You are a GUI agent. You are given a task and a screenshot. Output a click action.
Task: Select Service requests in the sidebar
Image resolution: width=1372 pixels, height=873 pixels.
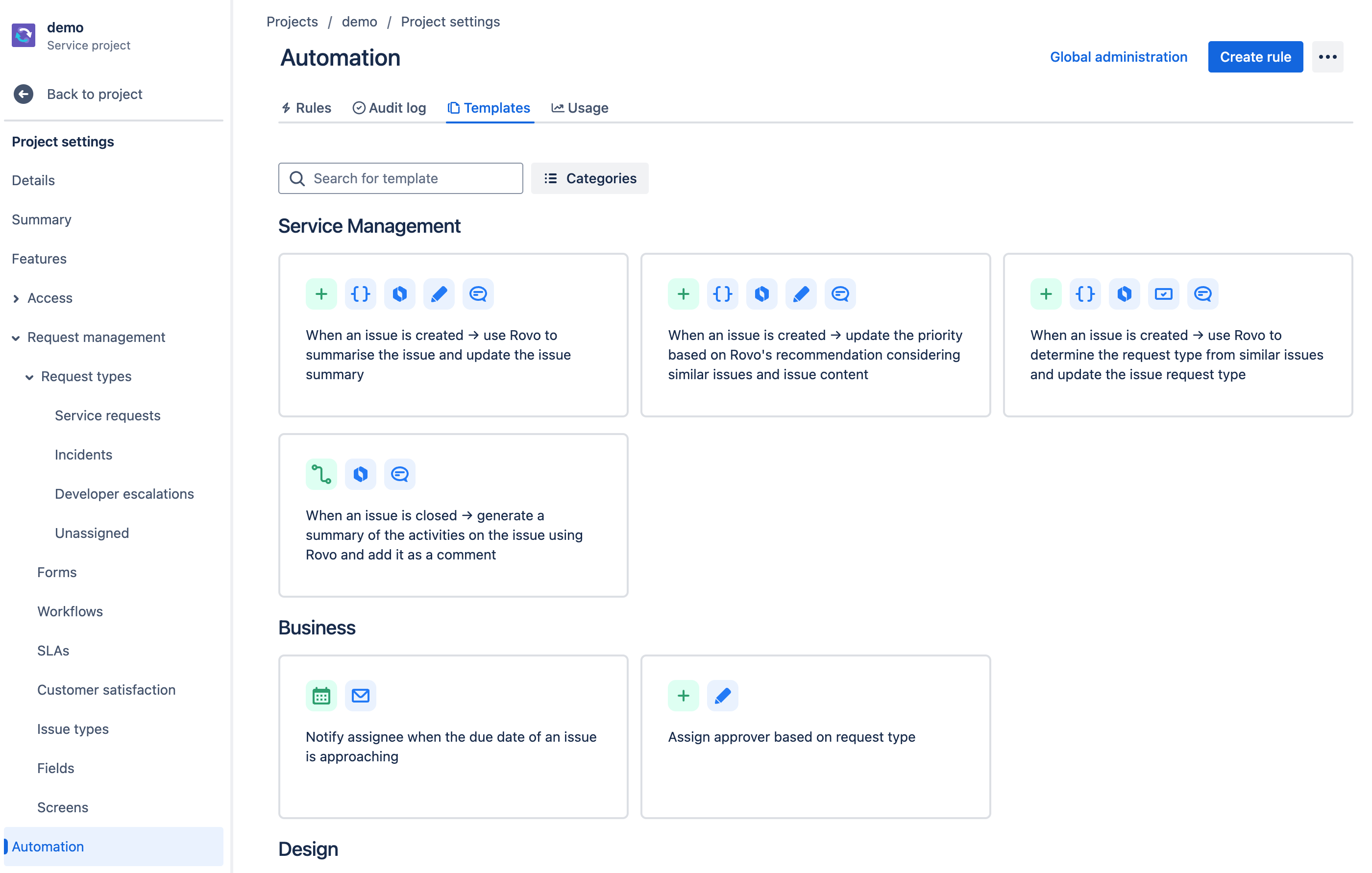pos(107,416)
